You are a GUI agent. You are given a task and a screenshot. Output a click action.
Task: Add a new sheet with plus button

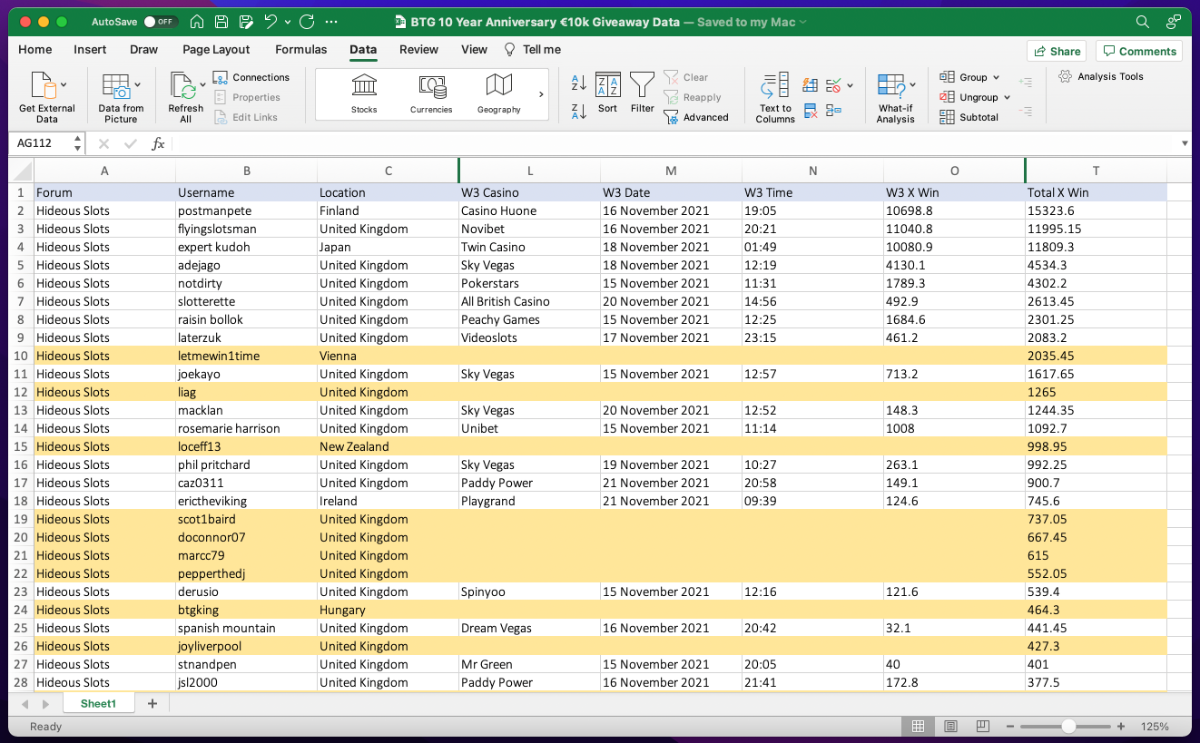click(x=152, y=703)
